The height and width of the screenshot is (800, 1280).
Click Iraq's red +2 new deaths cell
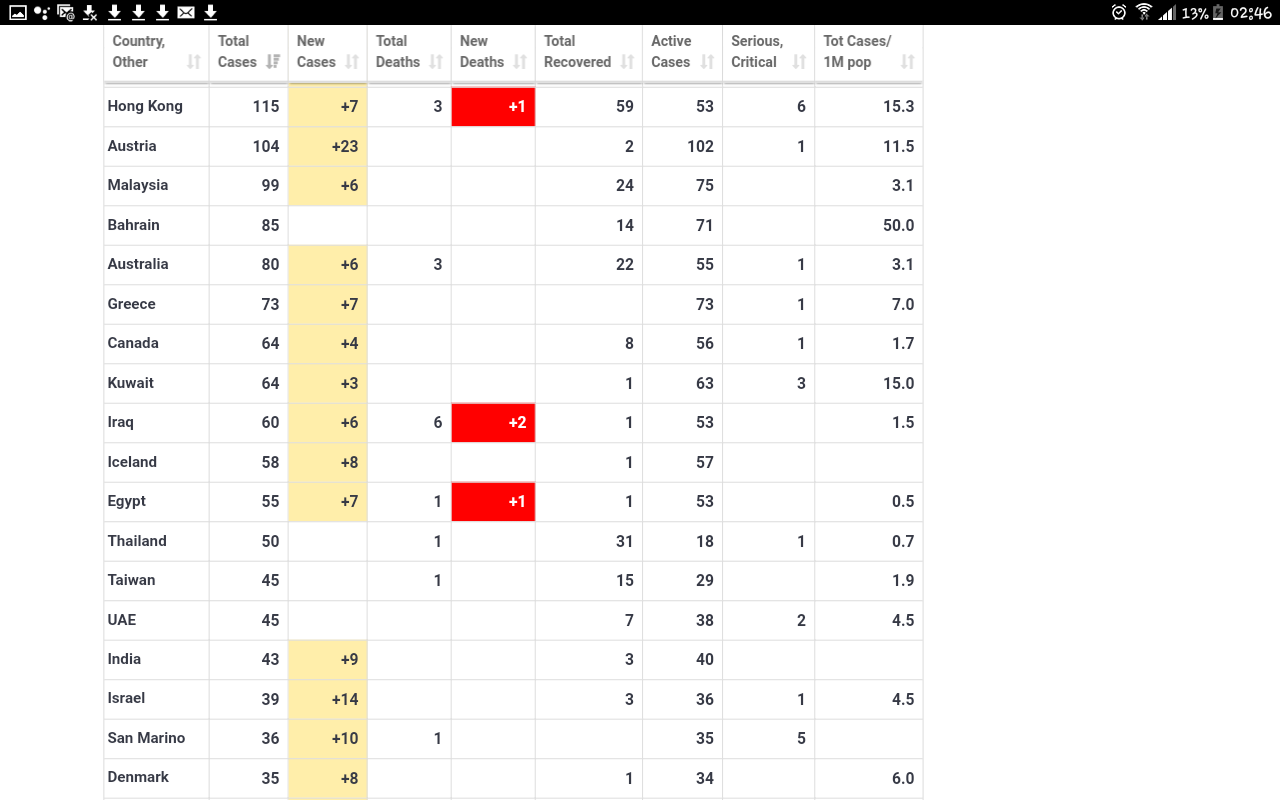[493, 422]
